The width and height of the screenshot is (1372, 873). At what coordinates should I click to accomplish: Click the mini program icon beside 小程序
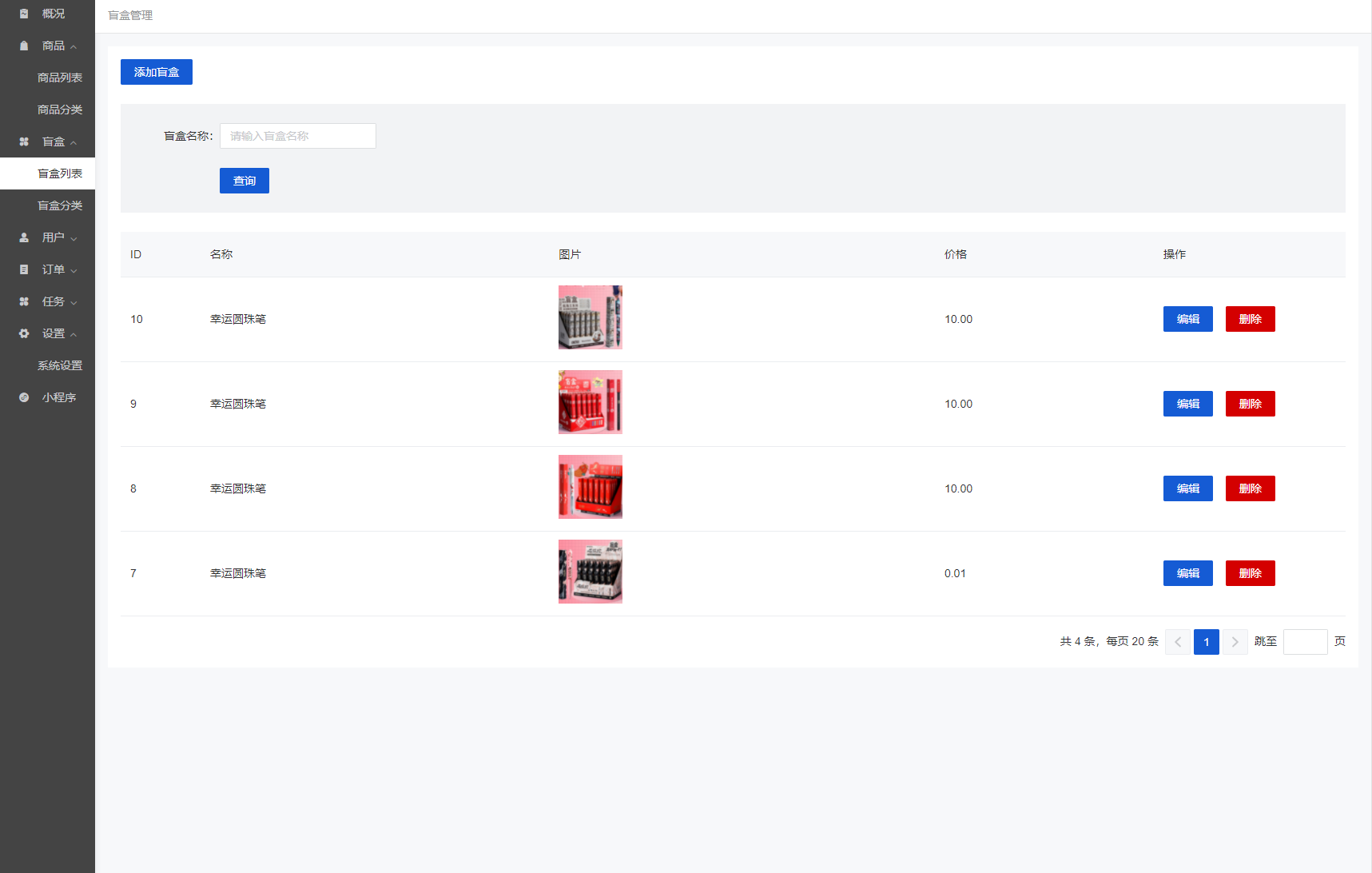point(24,397)
